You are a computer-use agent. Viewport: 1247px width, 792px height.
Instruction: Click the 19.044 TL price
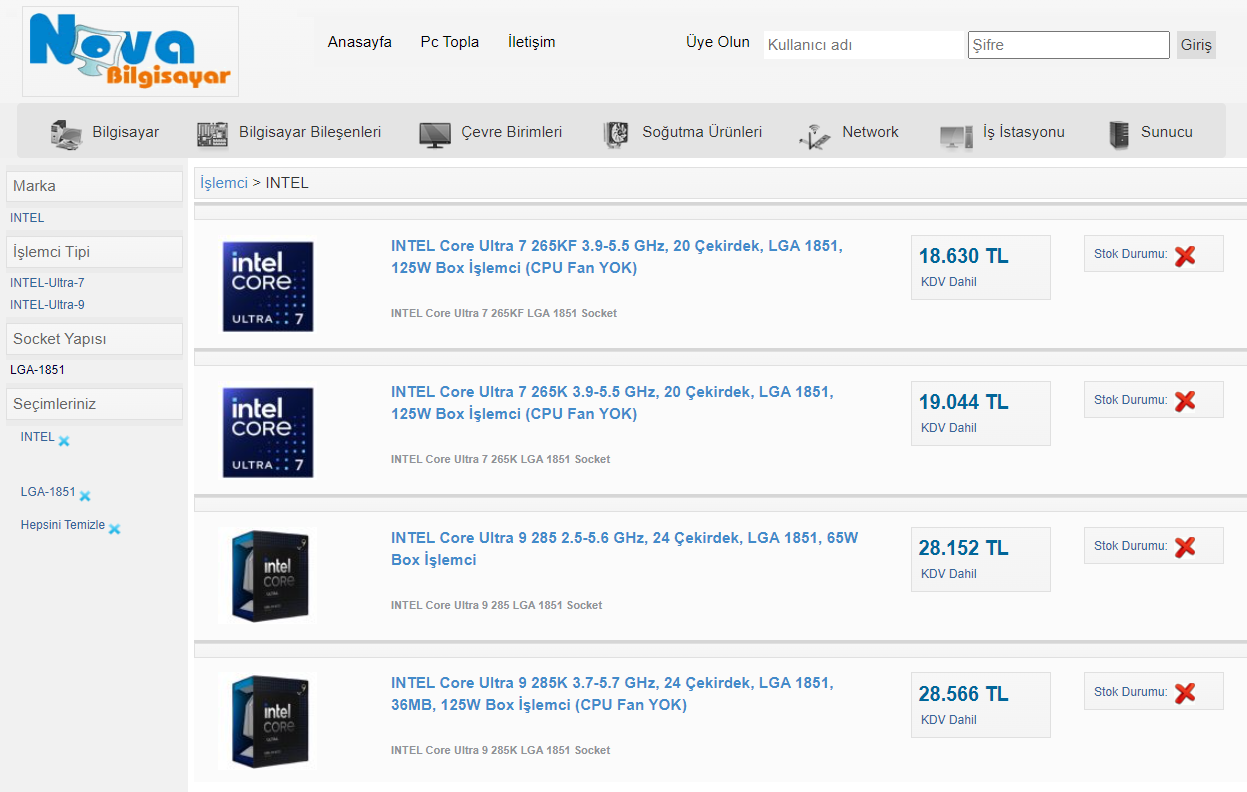tap(964, 402)
